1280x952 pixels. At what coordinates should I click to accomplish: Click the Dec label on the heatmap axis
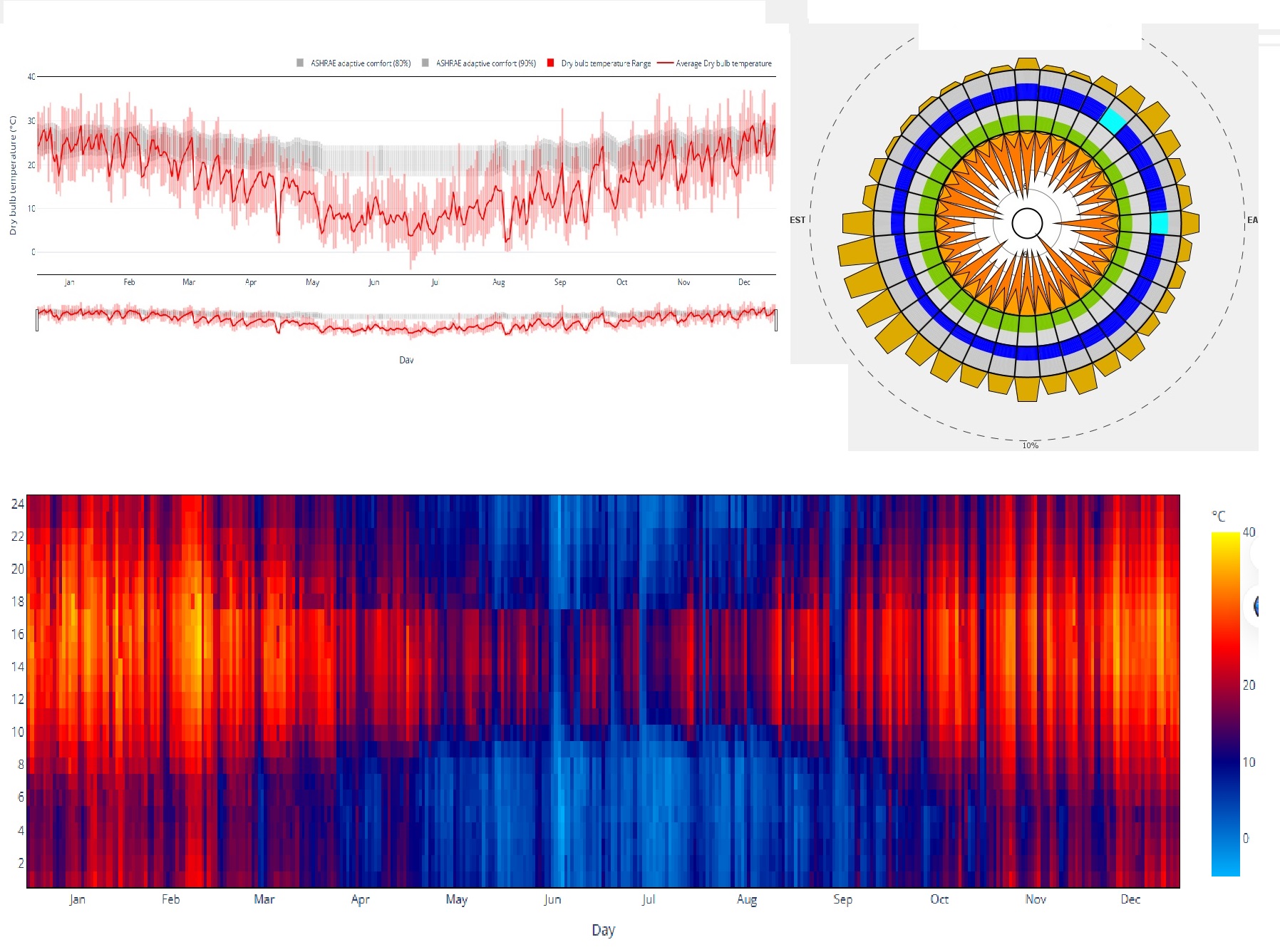coord(1130,899)
